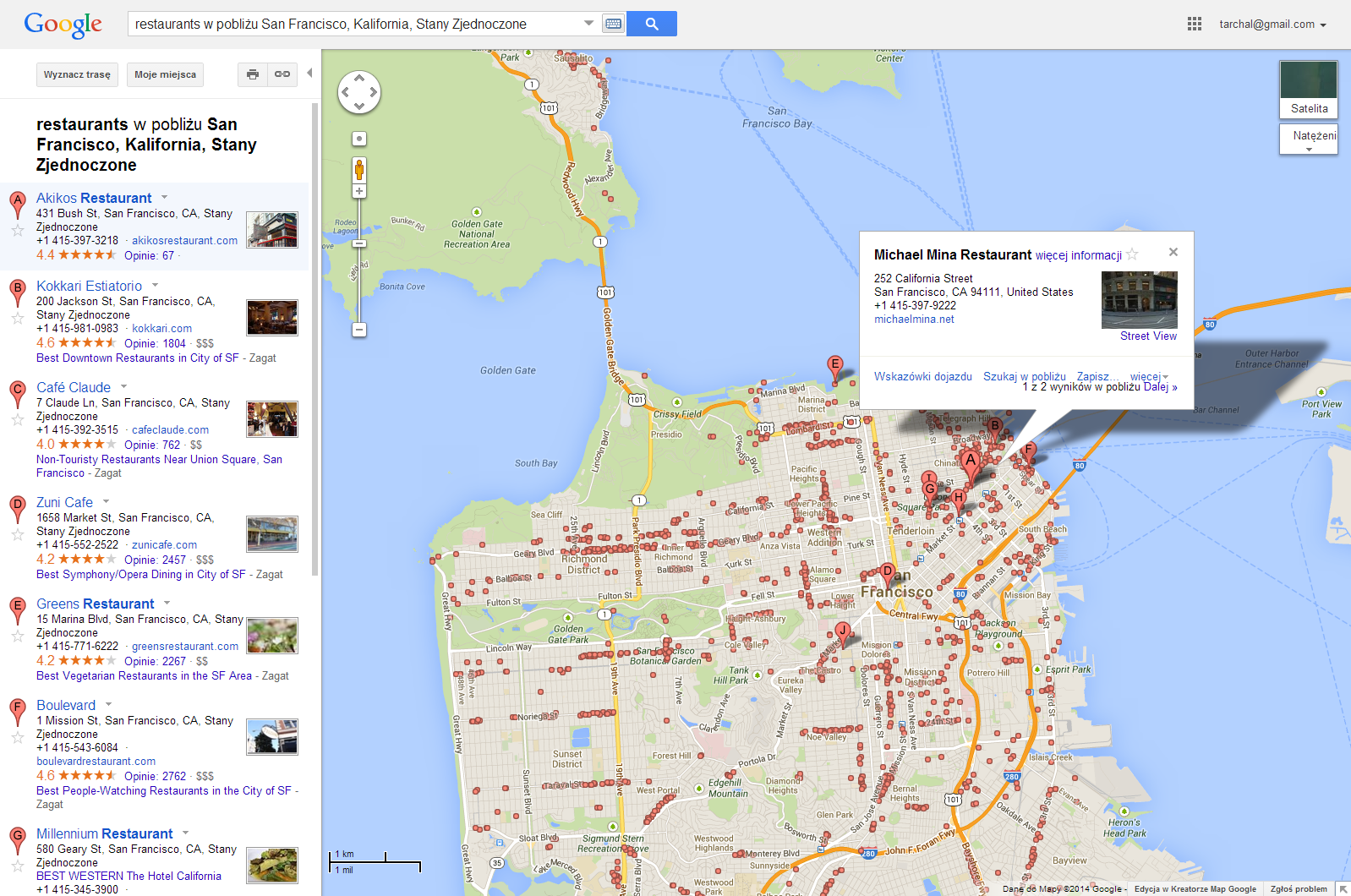Image resolution: width=1351 pixels, height=896 pixels.
Task: Star Akikos Restaurant result
Action: 17,230
